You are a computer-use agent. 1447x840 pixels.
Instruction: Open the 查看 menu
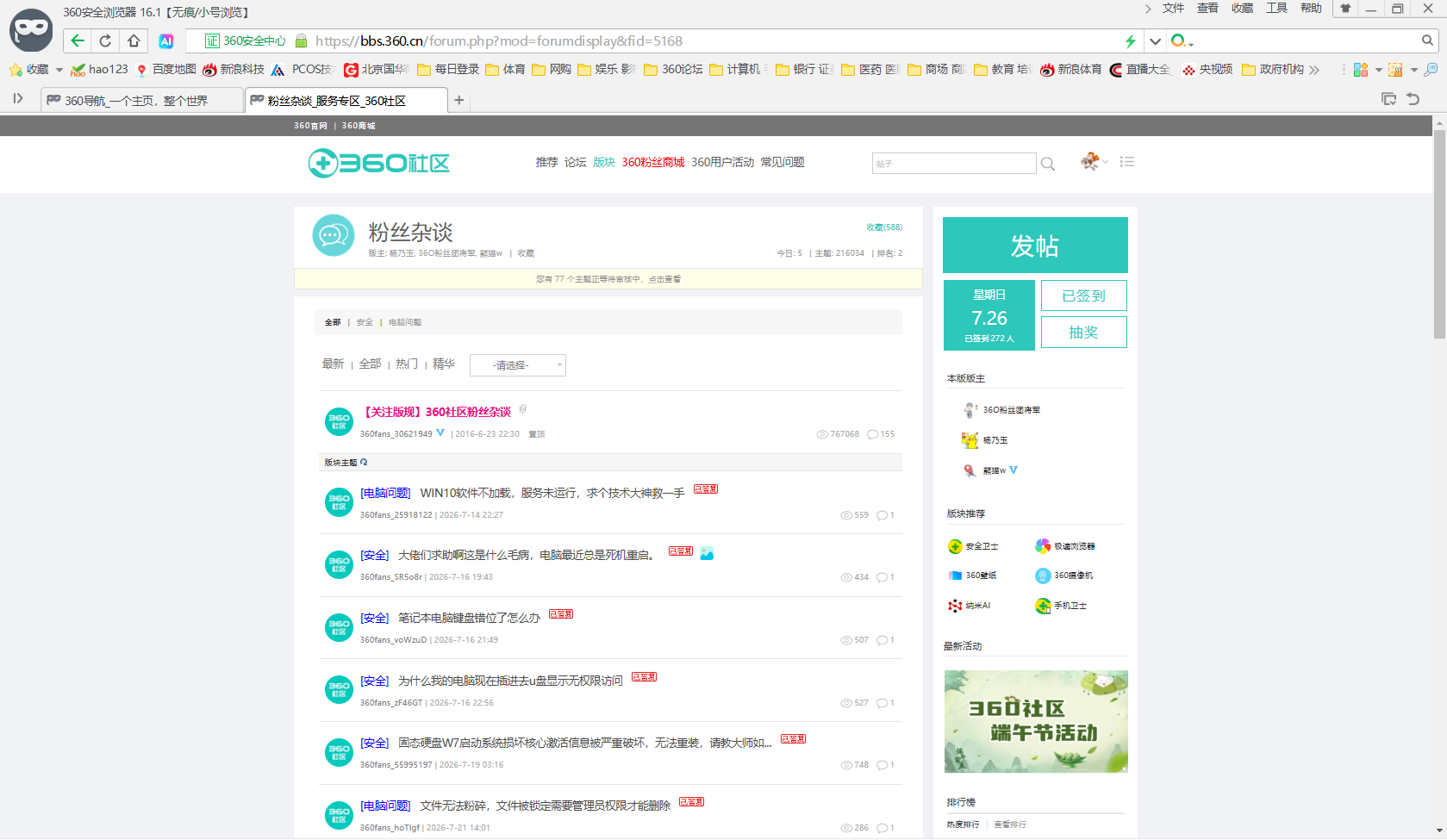point(1207,9)
